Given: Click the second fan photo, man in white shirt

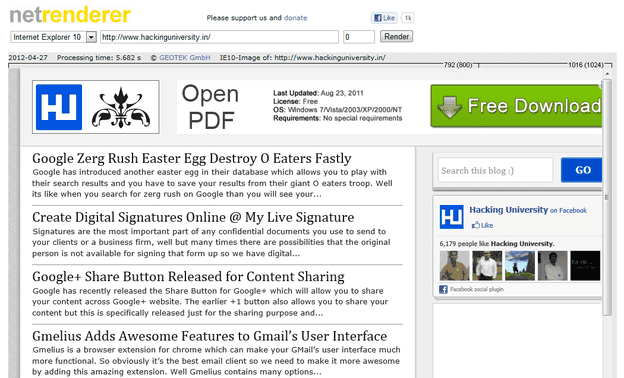Looking at the screenshot, I should pos(487,265).
